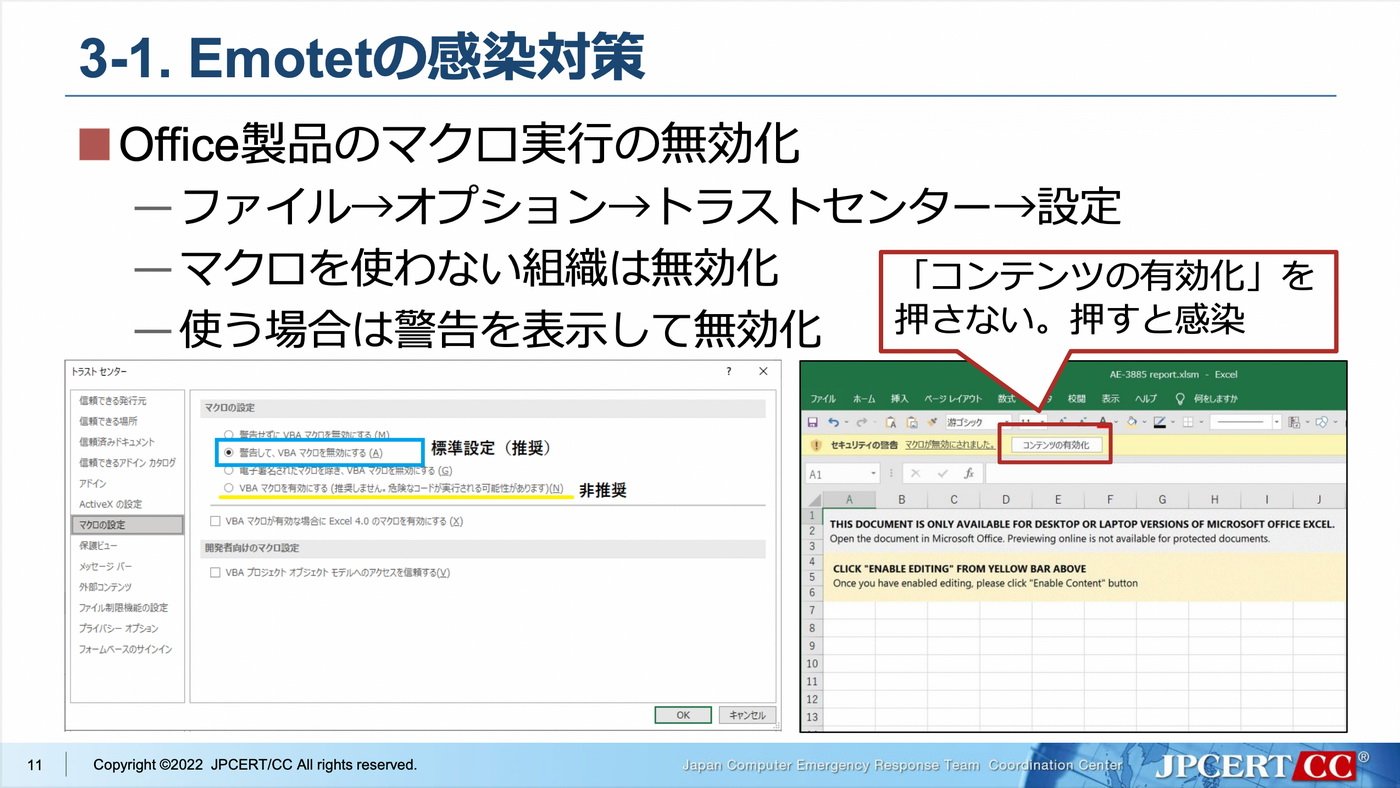Screen dimensions: 1400x788
Task: Select the disable except digitally signed macros option
Action: [229, 470]
